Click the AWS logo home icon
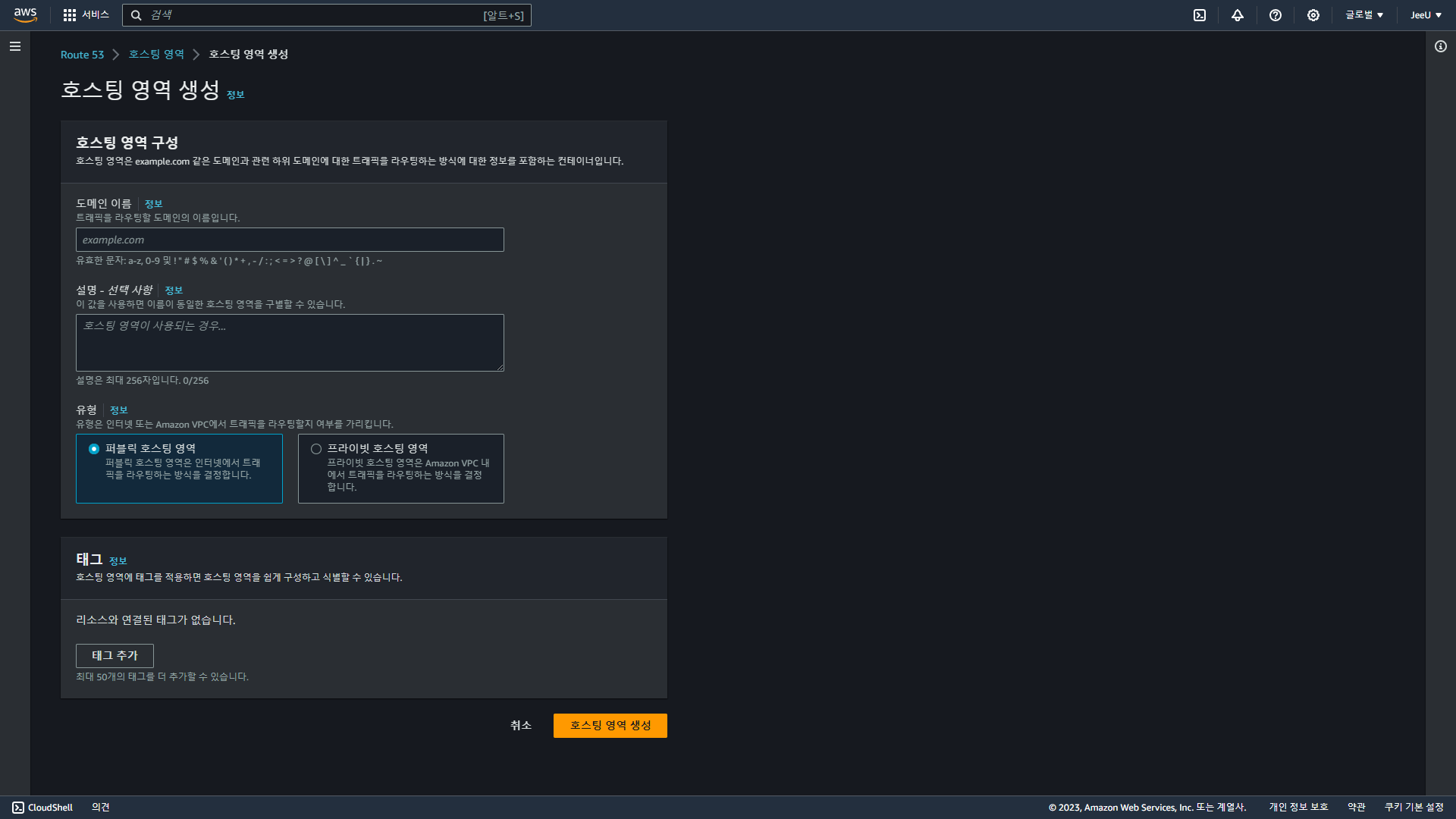Screen dimensions: 1456x819 tap(25, 14)
